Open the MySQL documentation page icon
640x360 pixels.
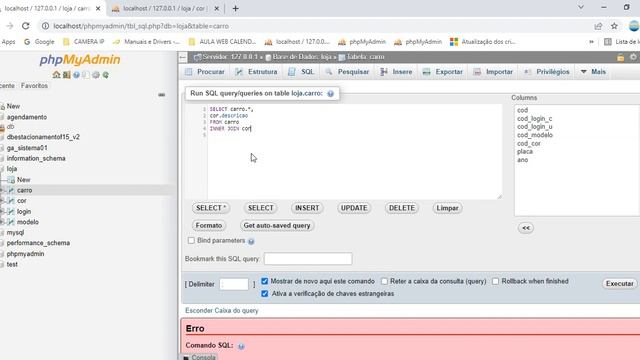[x=86, y=75]
